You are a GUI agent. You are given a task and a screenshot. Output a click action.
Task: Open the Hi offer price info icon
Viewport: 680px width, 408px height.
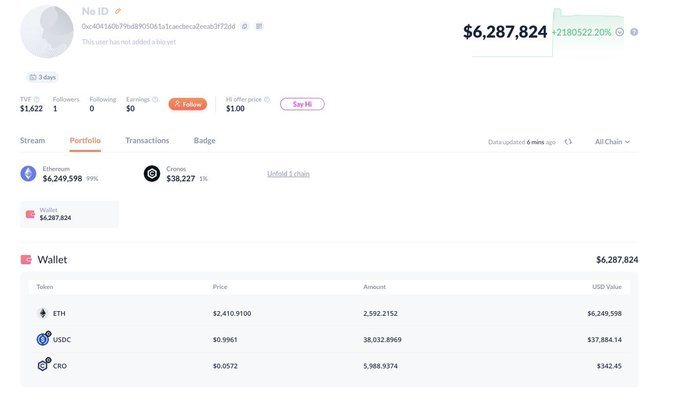[x=267, y=99]
